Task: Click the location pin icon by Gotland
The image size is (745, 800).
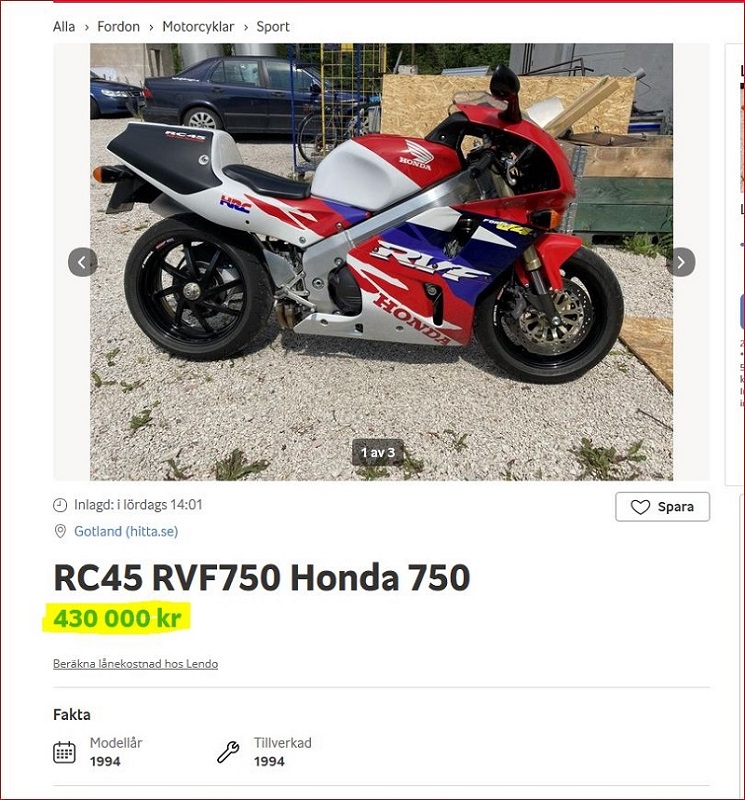Action: [60, 531]
